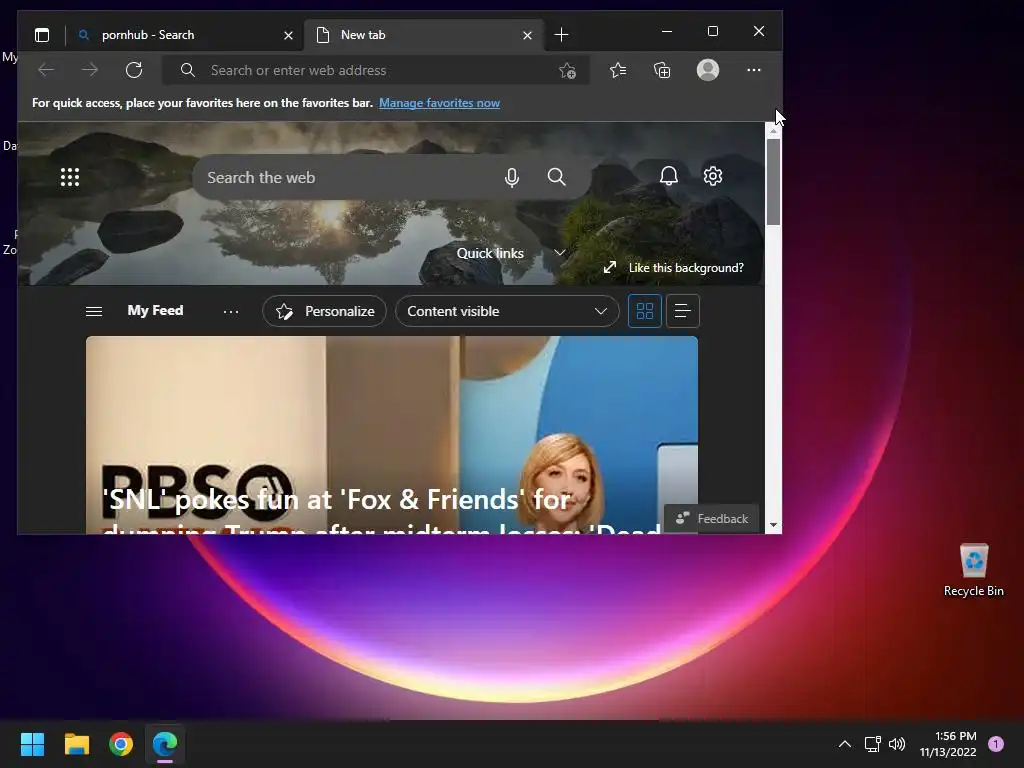Click the browser forward arrow
The height and width of the screenshot is (768, 1024).
pos(89,70)
